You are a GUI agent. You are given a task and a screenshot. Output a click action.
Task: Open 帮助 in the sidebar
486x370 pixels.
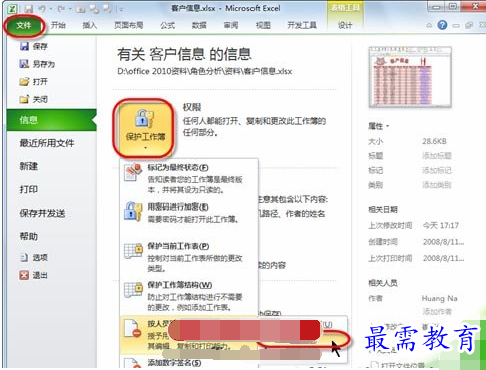click(x=29, y=236)
